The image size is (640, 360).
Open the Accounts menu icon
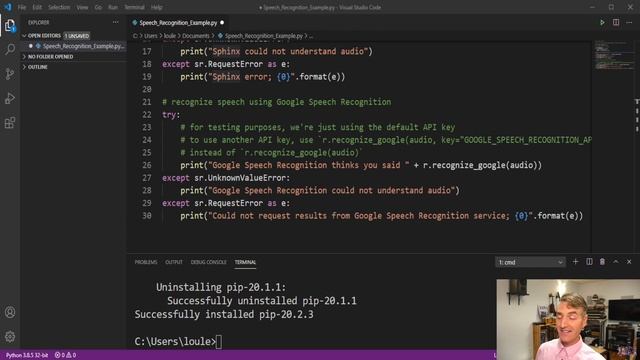(10, 312)
